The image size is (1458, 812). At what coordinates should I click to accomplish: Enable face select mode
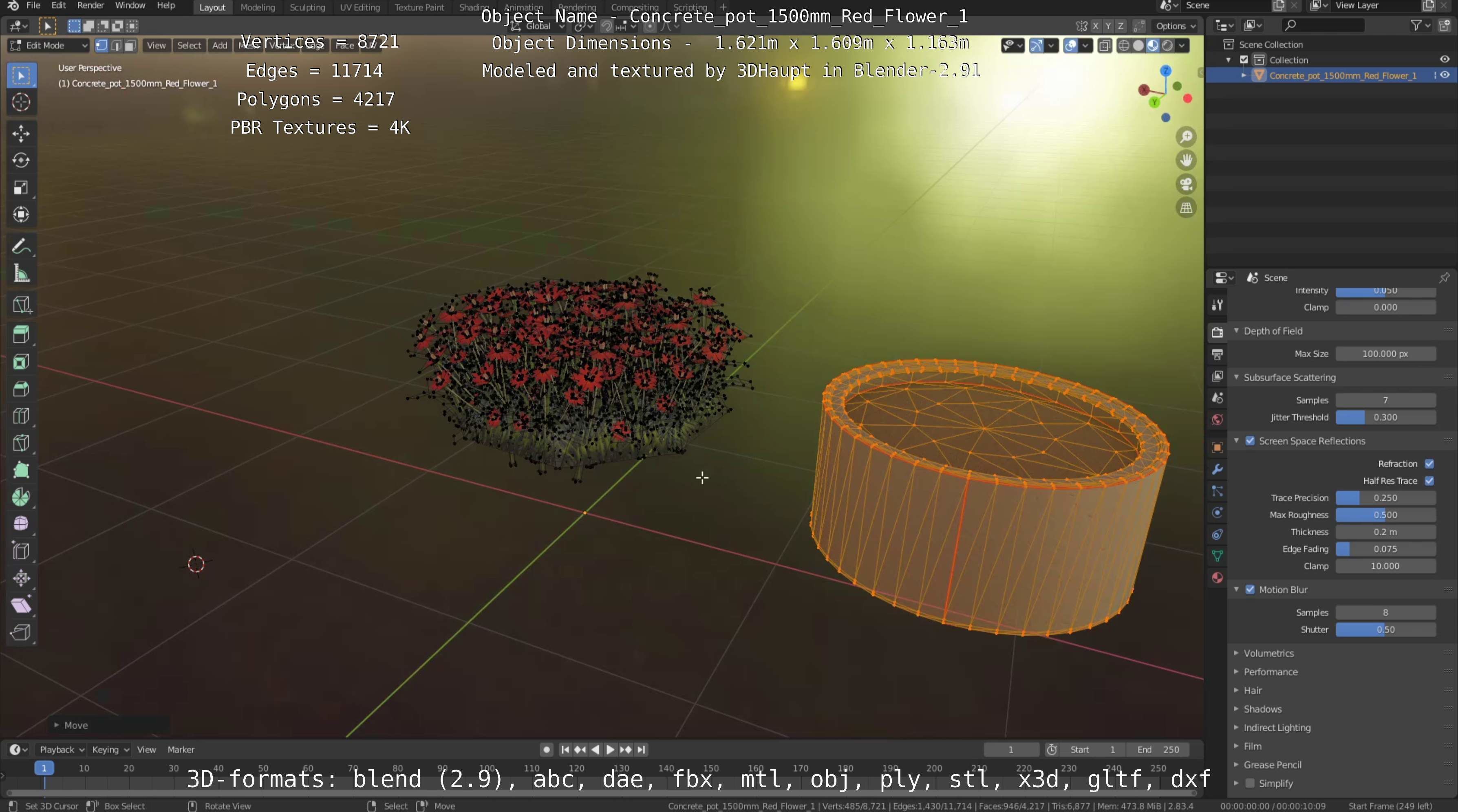click(x=130, y=46)
